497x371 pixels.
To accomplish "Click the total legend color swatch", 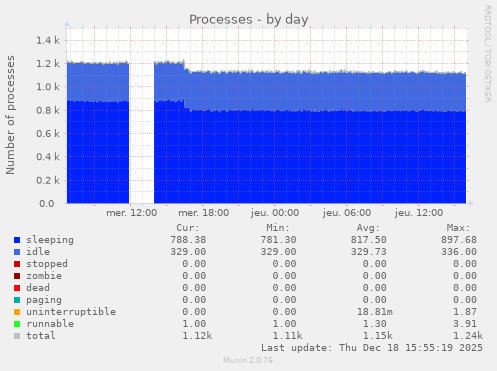I will (x=17, y=336).
